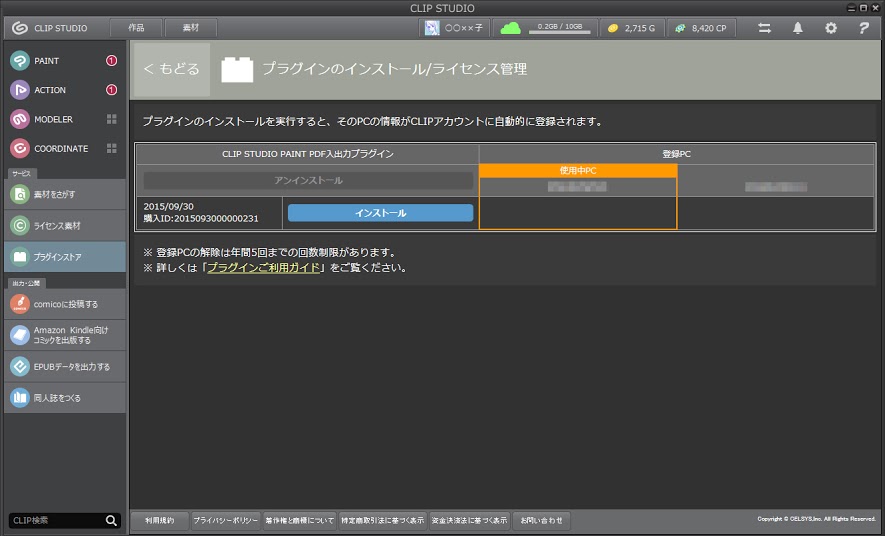Open 資金決済法に基づく表示 in the footer

469,520
